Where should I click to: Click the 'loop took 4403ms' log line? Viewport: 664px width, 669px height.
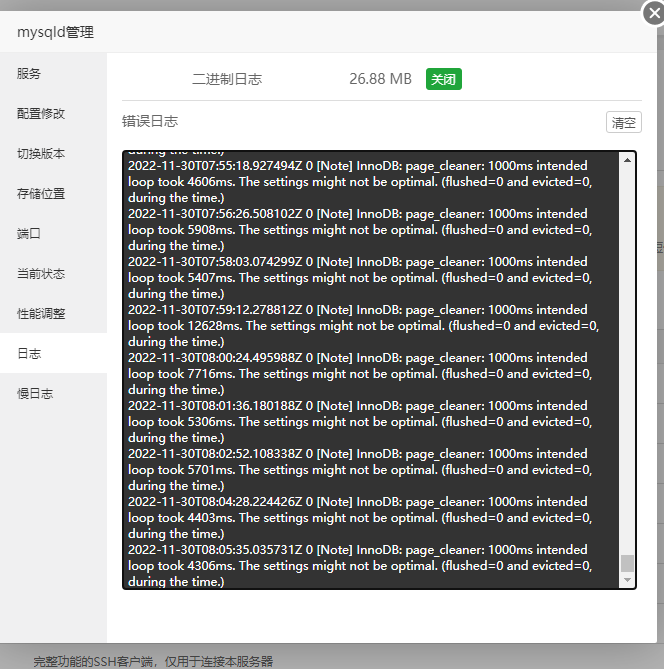click(x=360, y=518)
